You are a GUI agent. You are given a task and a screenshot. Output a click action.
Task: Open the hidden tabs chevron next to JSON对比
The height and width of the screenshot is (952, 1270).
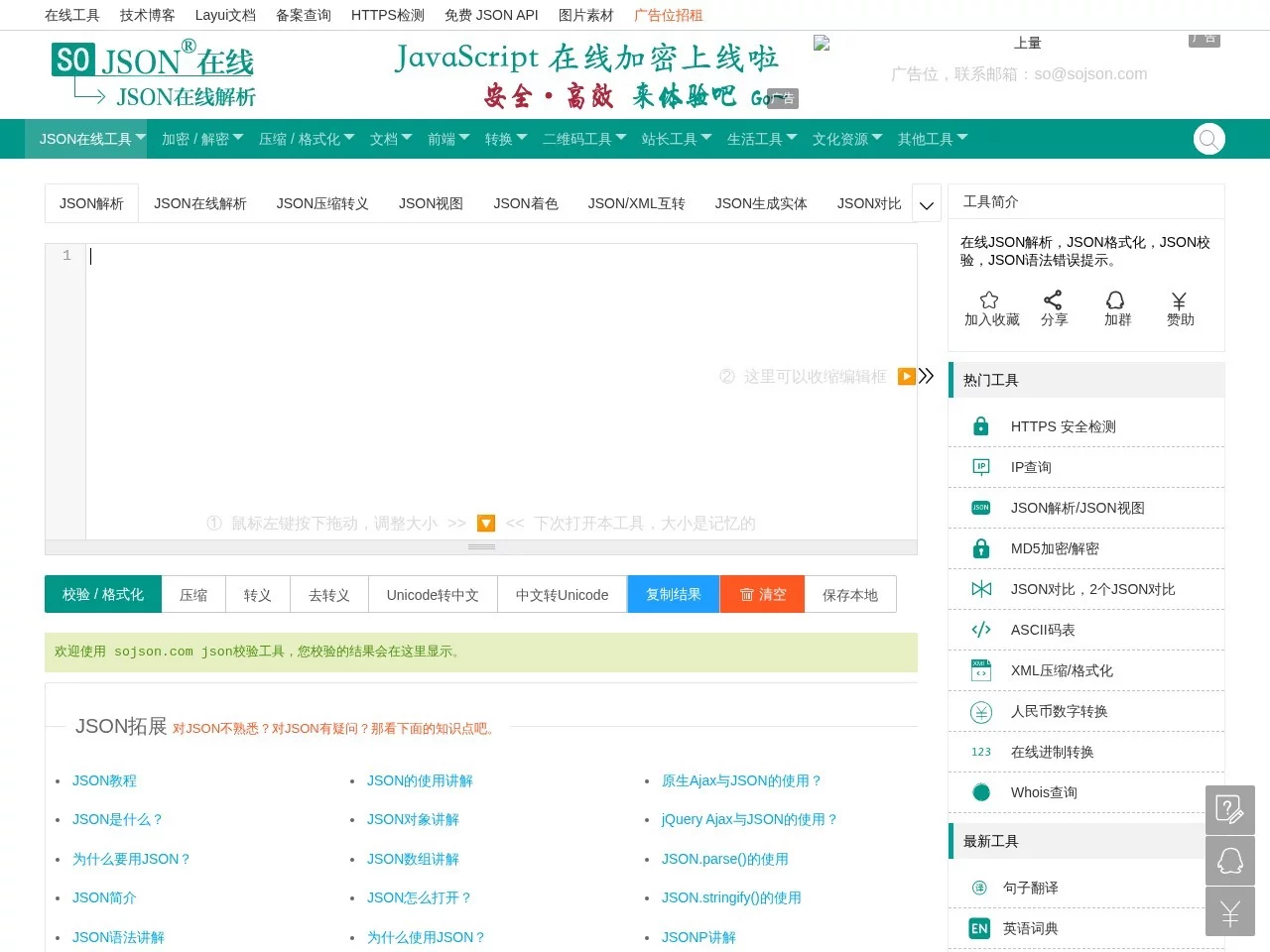(926, 204)
